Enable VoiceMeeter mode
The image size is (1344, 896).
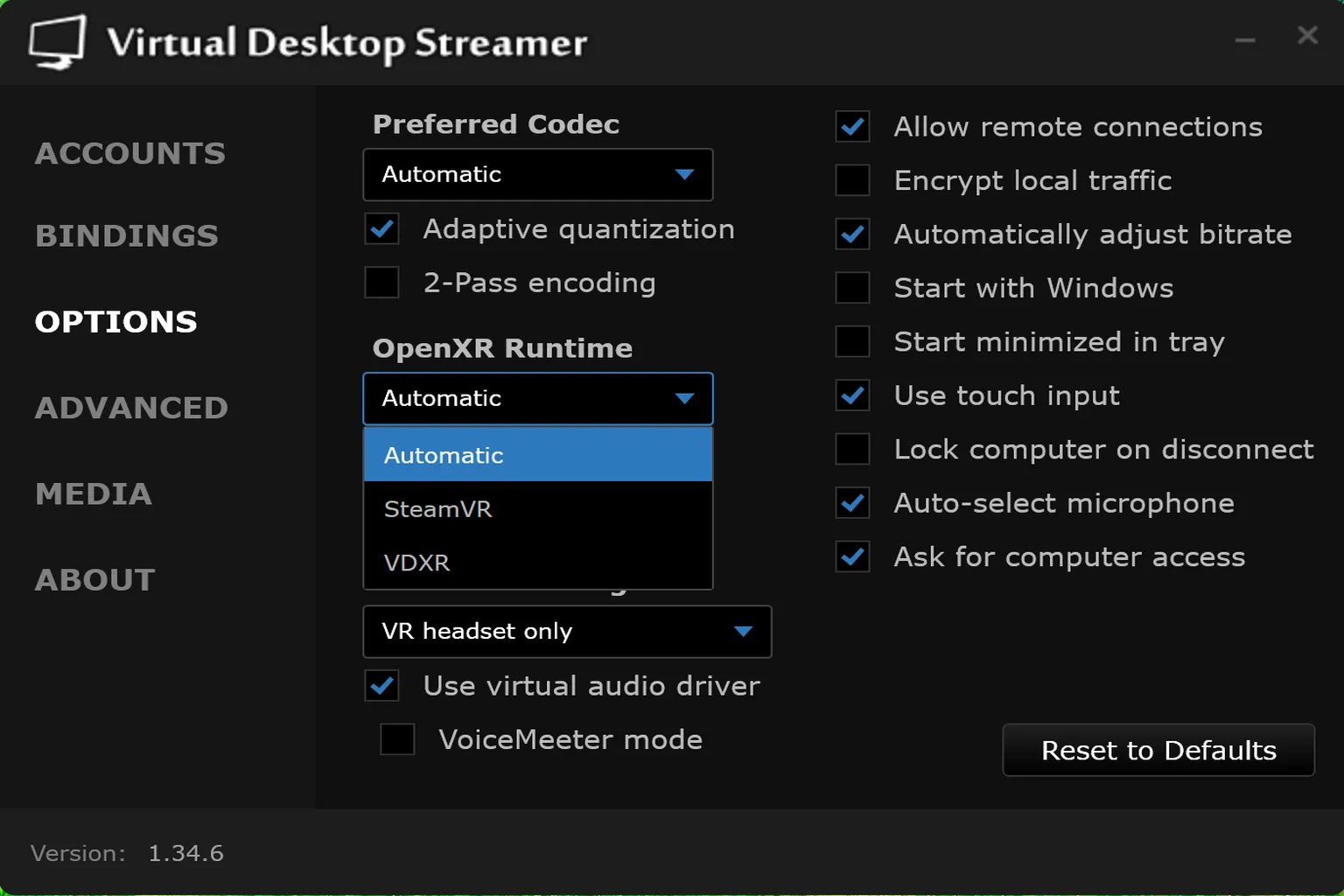[x=396, y=739]
